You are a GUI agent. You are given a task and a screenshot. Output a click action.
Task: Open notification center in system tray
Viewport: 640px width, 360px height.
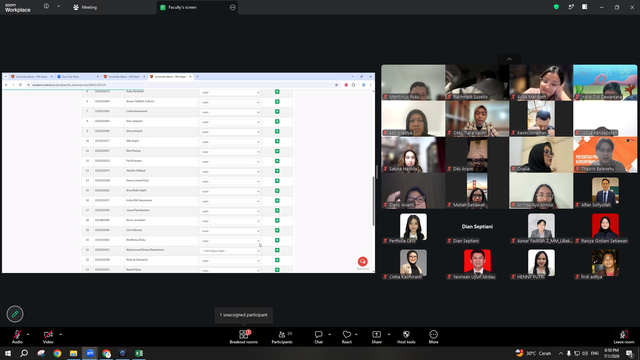coord(630,353)
